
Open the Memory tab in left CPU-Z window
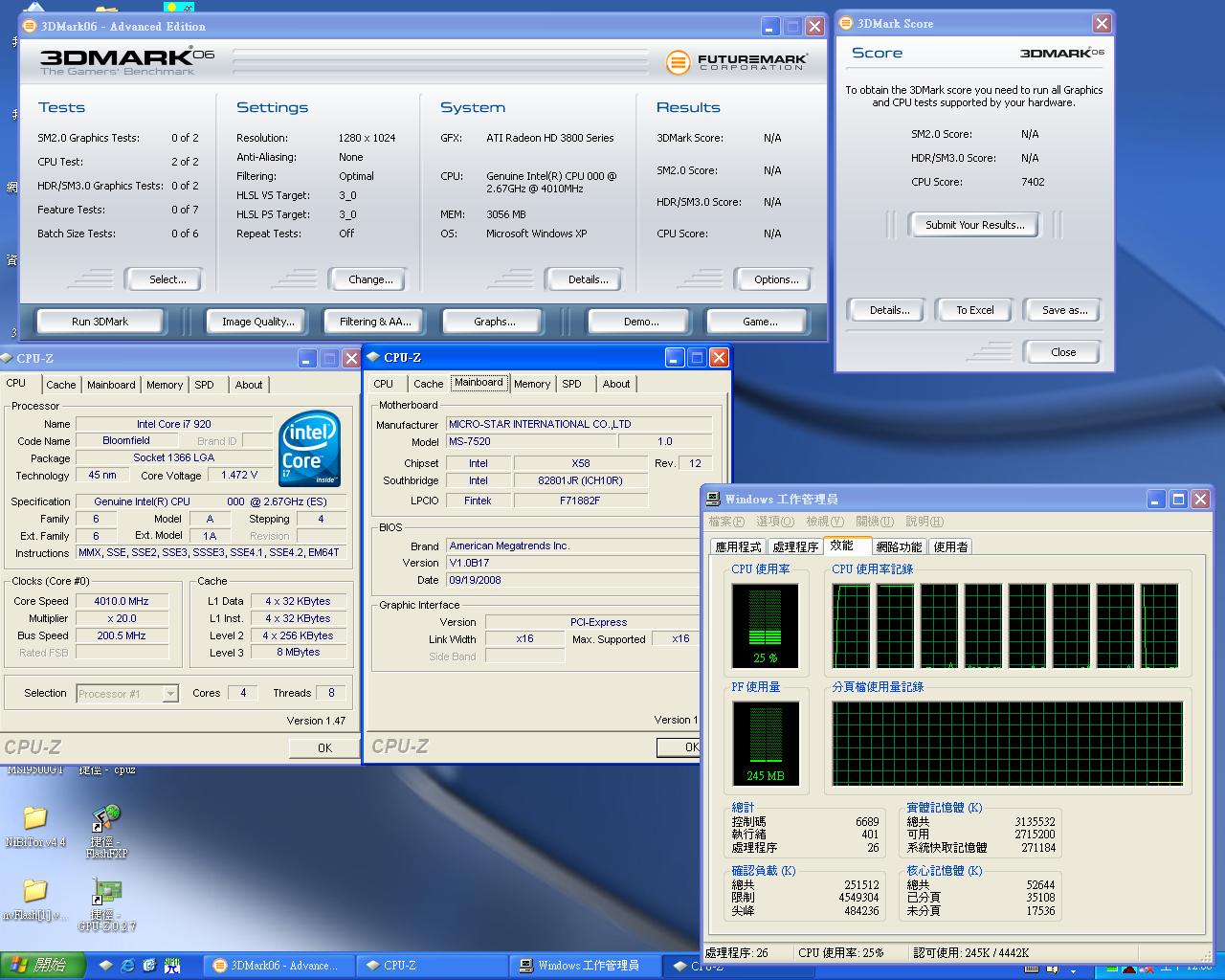(x=165, y=385)
